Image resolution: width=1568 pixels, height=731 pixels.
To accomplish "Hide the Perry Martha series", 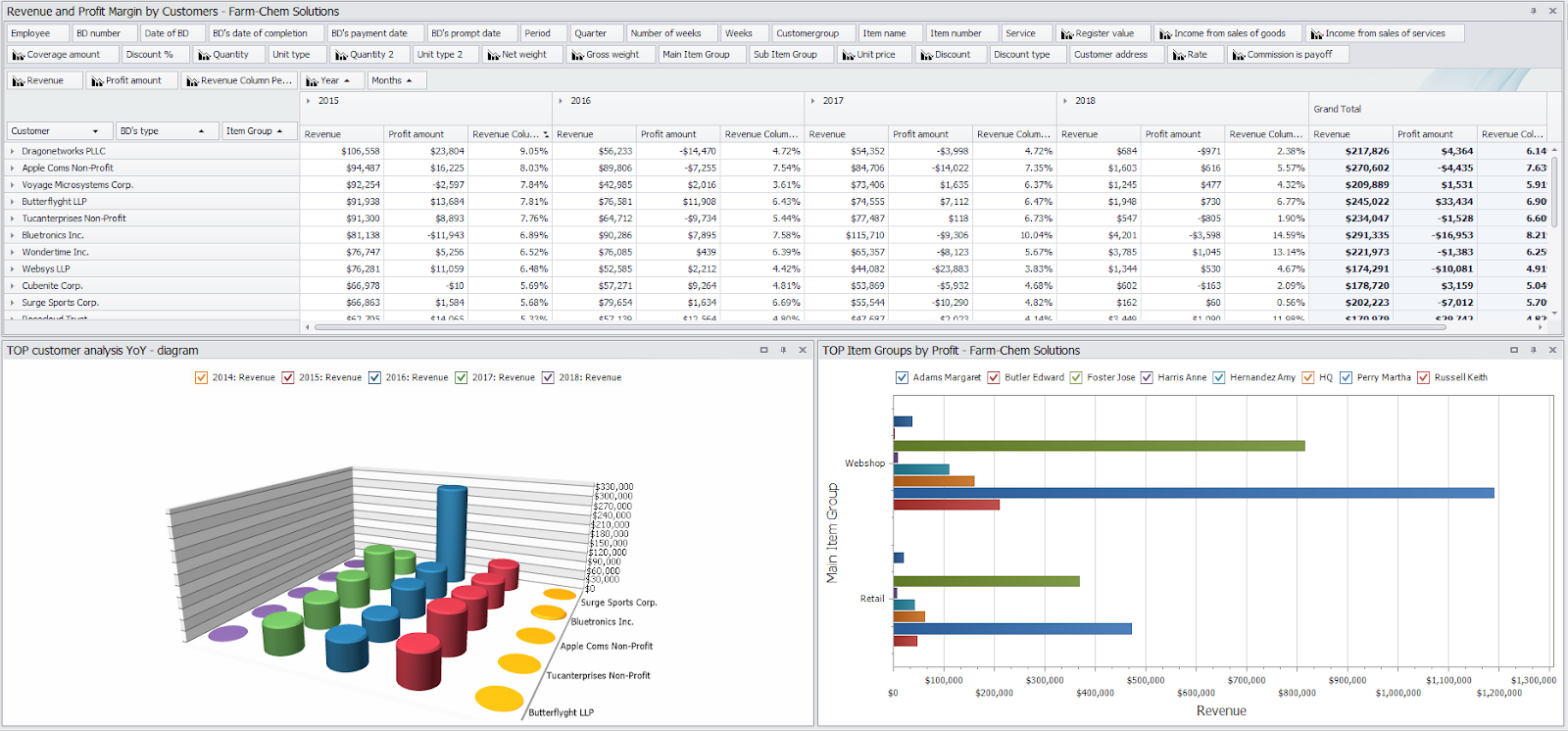I will point(1347,377).
